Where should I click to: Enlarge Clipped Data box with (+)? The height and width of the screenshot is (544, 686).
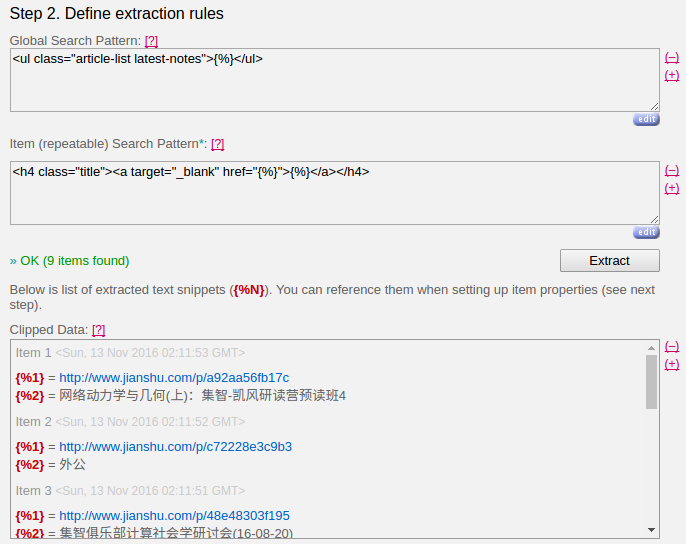(672, 364)
